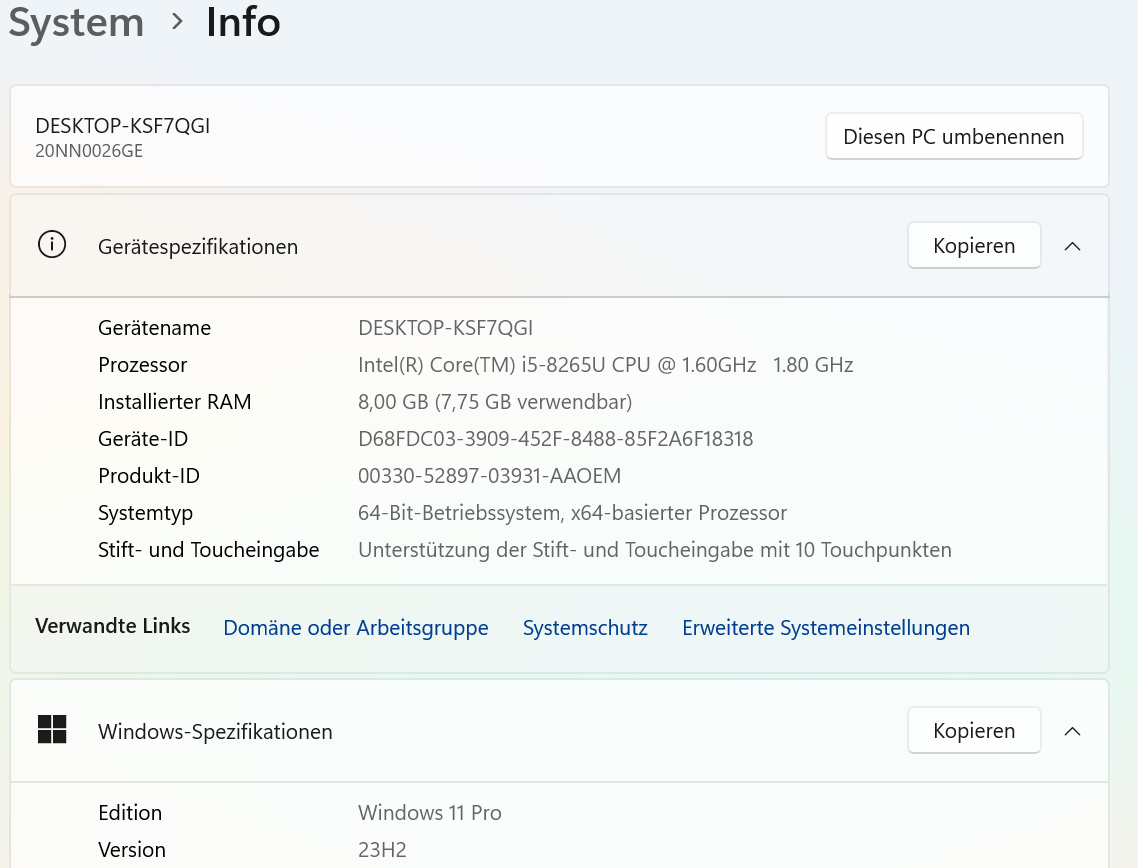The height and width of the screenshot is (868, 1138).
Task: Collapse the Gerätespezifikationen section chevron
Action: pos(1072,247)
